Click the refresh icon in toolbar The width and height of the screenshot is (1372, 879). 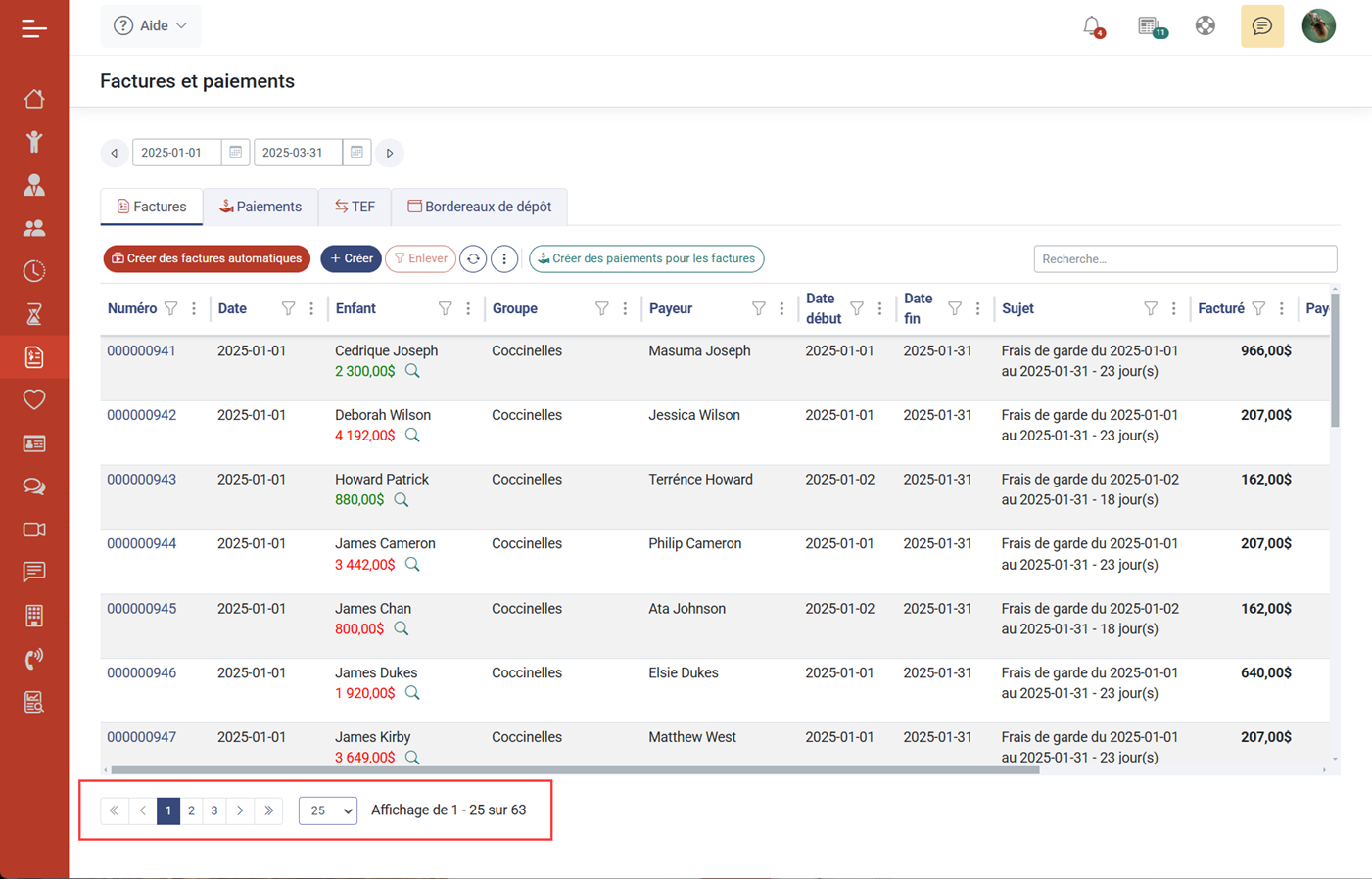pyautogui.click(x=473, y=259)
